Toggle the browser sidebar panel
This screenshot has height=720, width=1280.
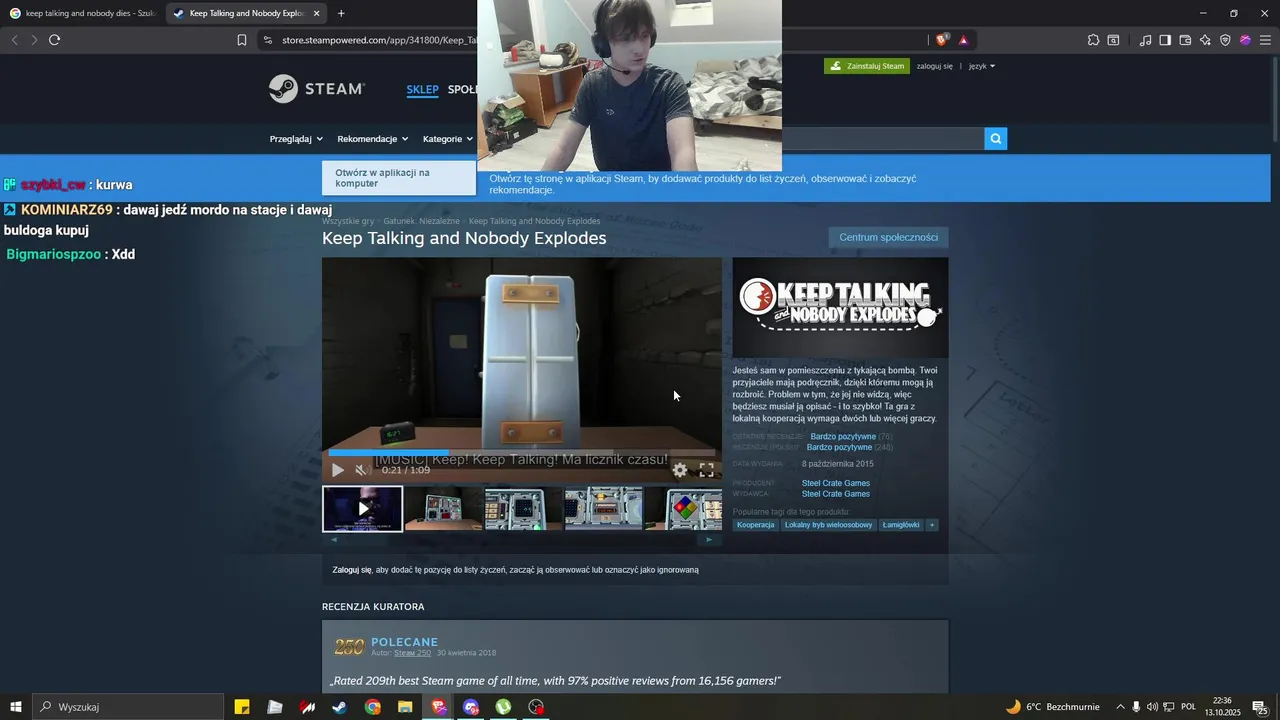point(1165,40)
